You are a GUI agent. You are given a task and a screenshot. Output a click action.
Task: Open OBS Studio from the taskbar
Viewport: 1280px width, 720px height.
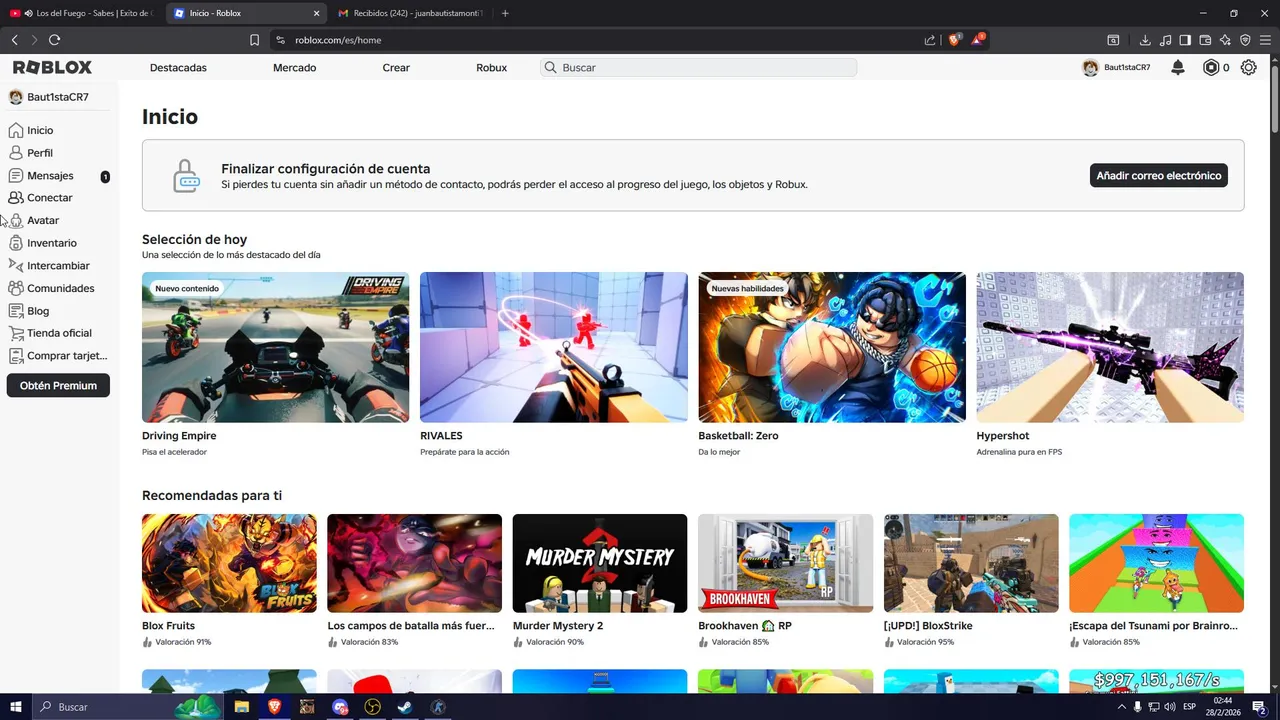click(x=372, y=707)
